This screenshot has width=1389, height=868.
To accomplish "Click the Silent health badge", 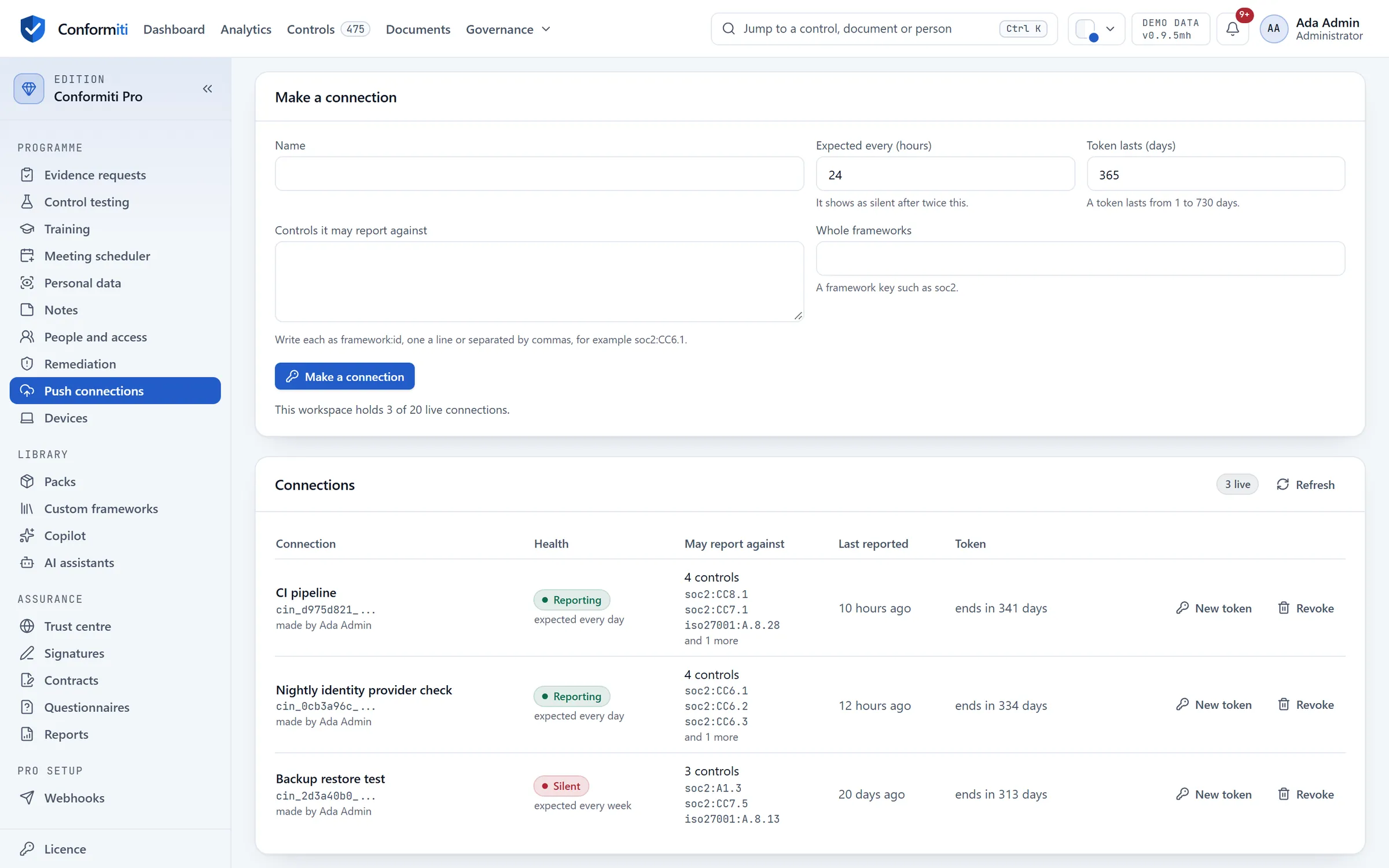I will (561, 786).
